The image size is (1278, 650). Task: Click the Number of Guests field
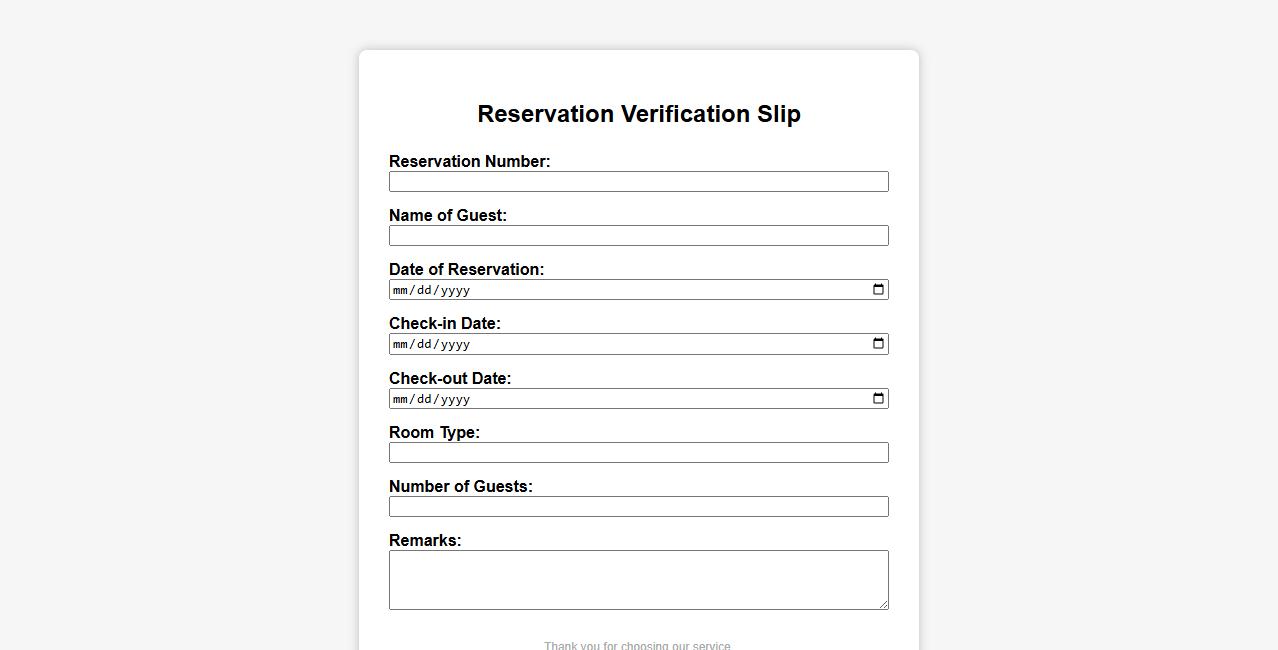pyautogui.click(x=638, y=507)
